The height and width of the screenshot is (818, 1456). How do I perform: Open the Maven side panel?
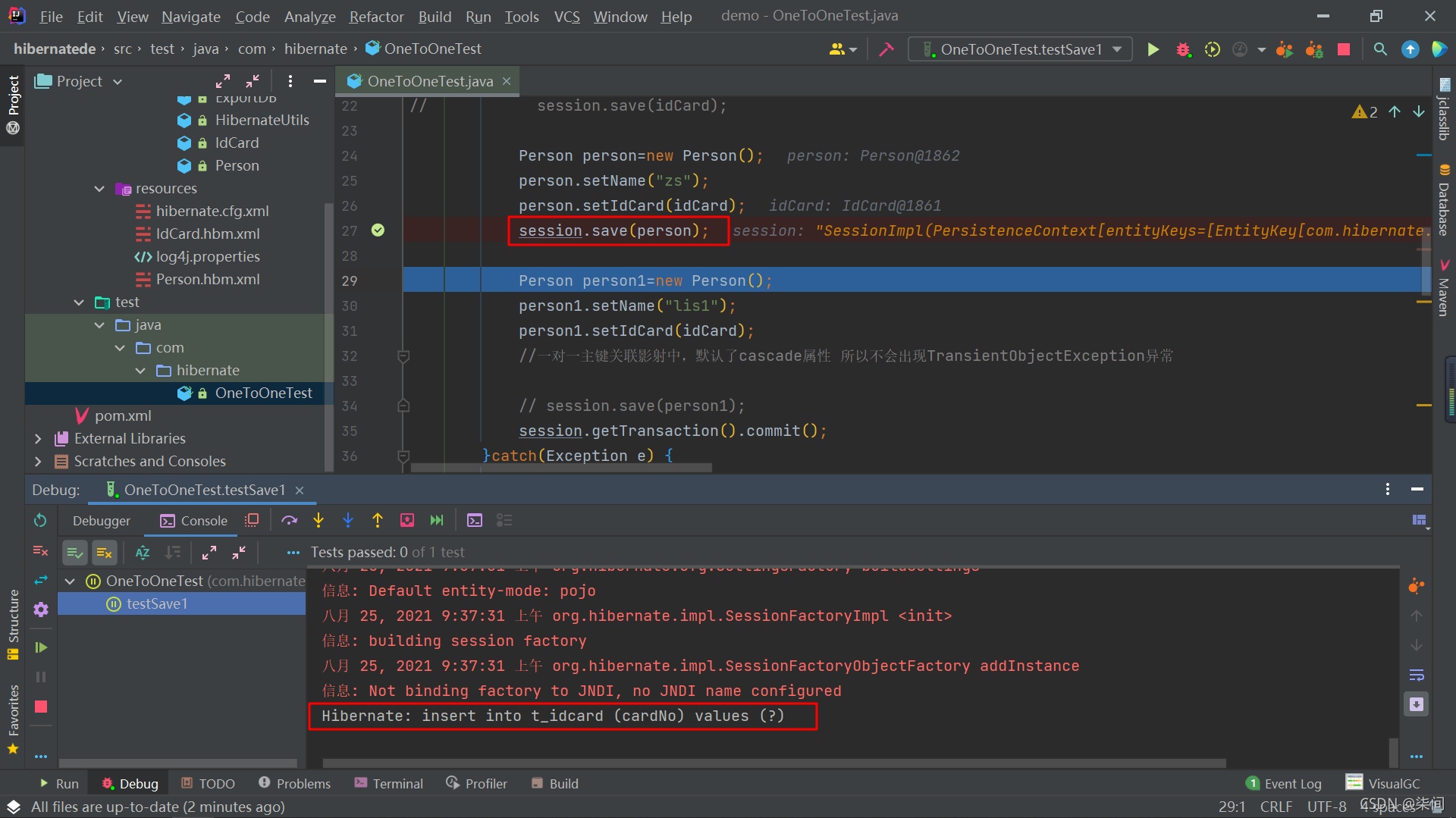(x=1444, y=288)
